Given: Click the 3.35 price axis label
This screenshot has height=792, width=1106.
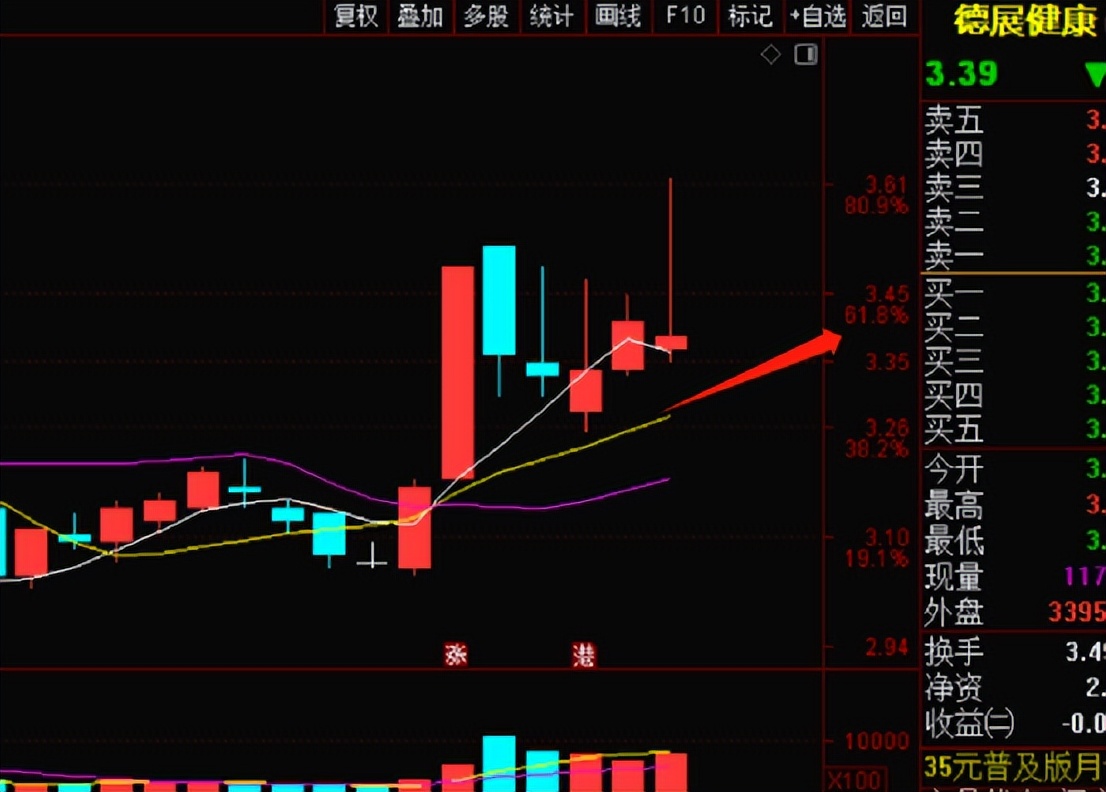Looking at the screenshot, I should pyautogui.click(x=887, y=363).
